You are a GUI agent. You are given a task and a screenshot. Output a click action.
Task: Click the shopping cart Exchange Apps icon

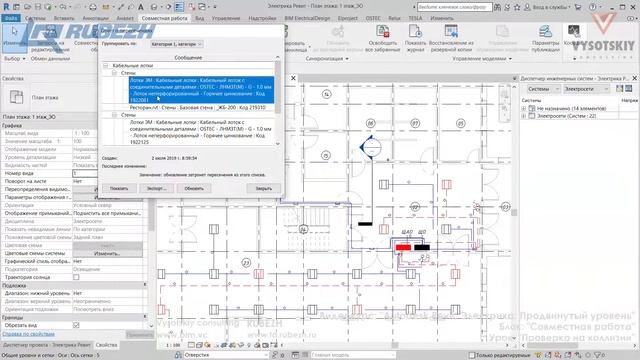[578, 7]
